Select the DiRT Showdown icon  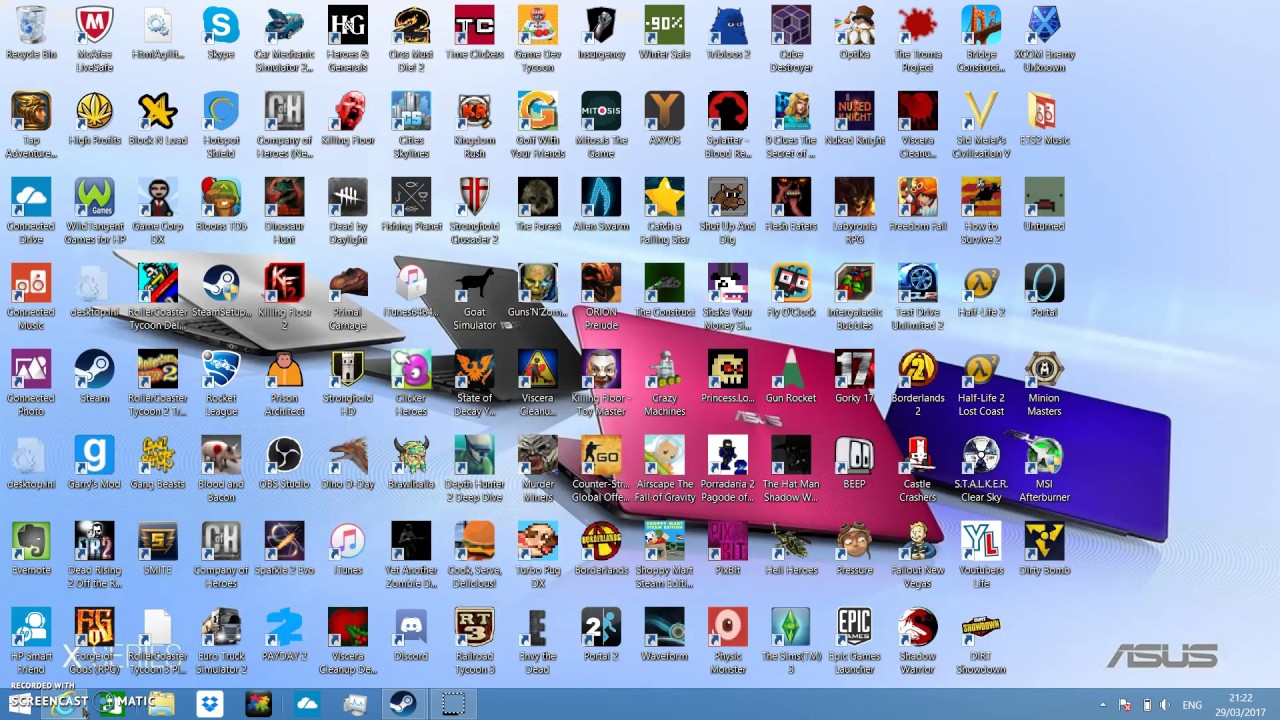point(981,641)
